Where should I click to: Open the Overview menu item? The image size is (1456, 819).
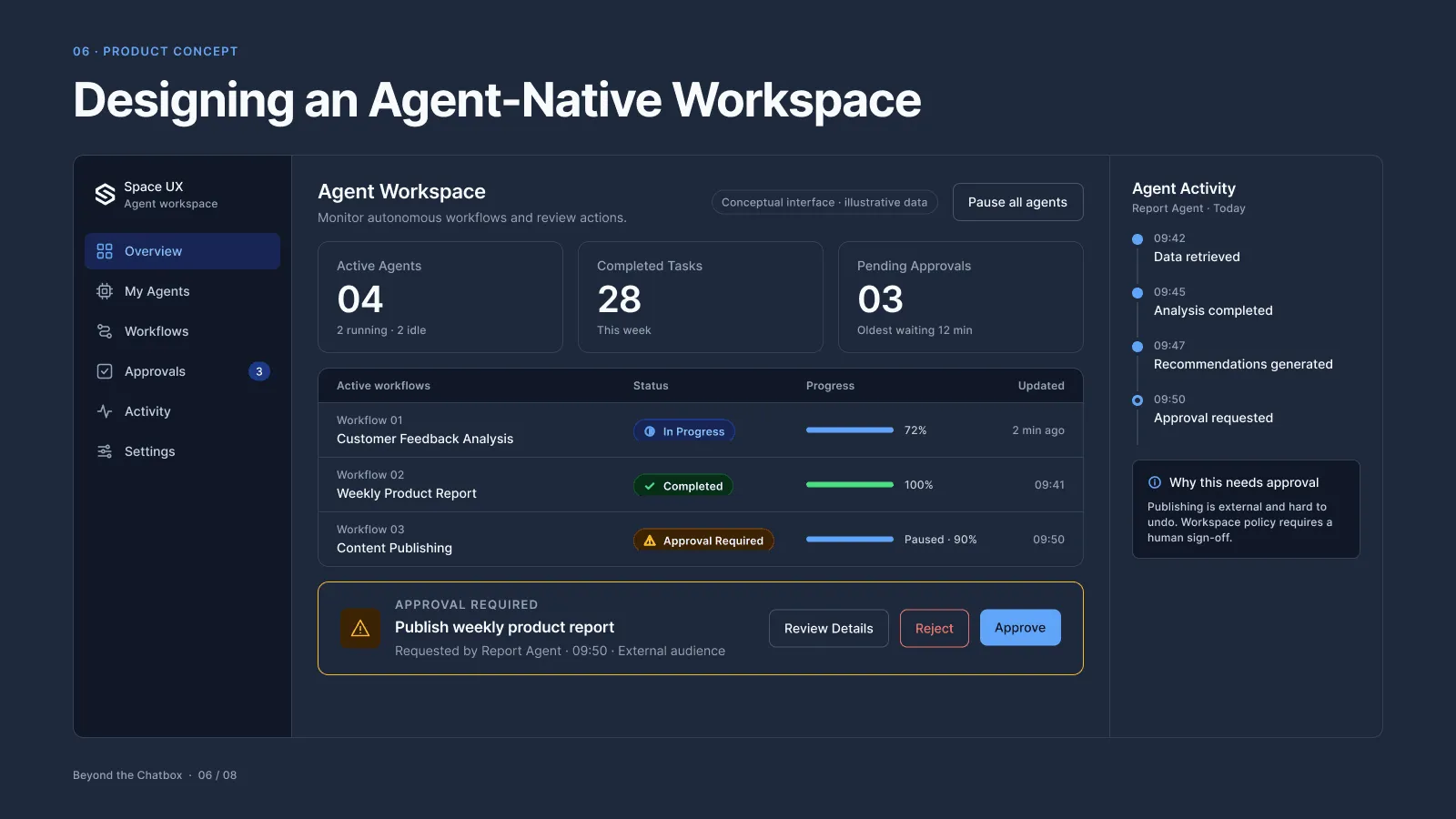[x=182, y=251]
